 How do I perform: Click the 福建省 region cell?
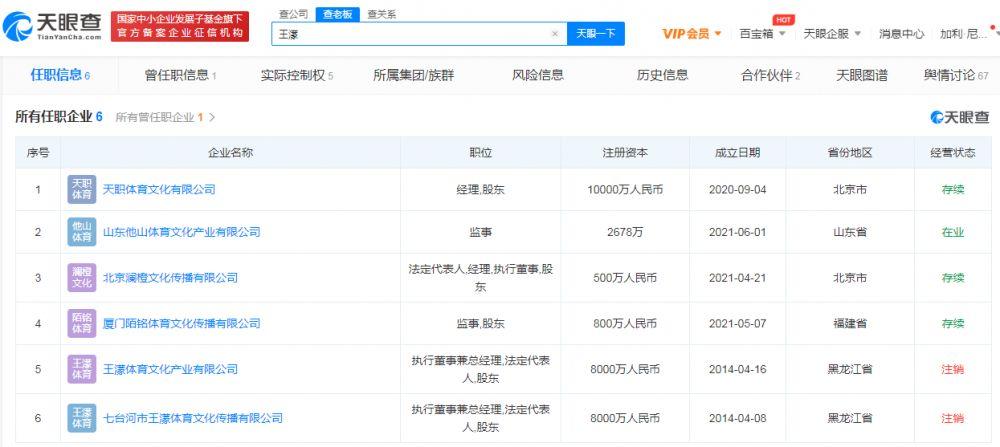(x=849, y=323)
